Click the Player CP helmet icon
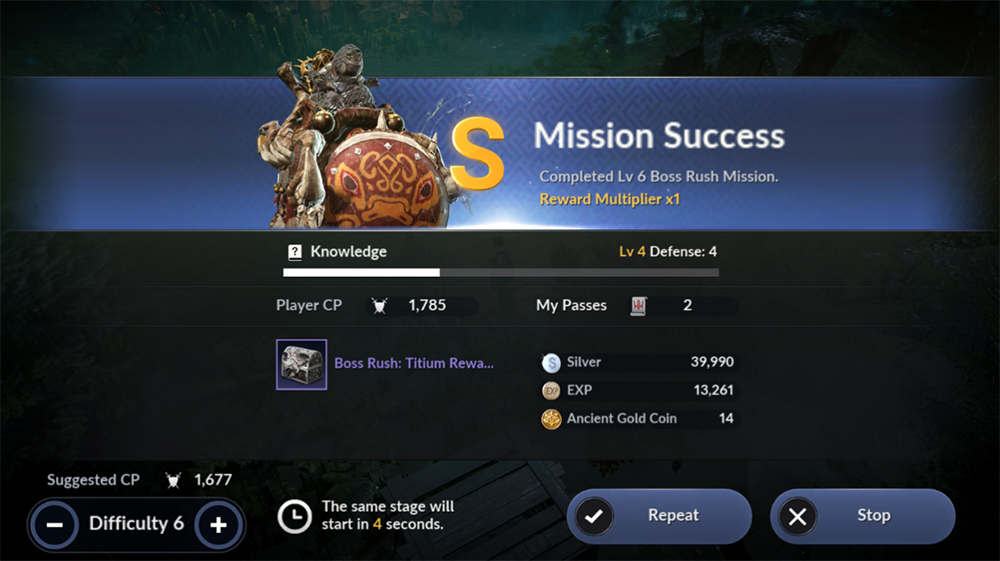The image size is (1000, 561). pos(379,305)
